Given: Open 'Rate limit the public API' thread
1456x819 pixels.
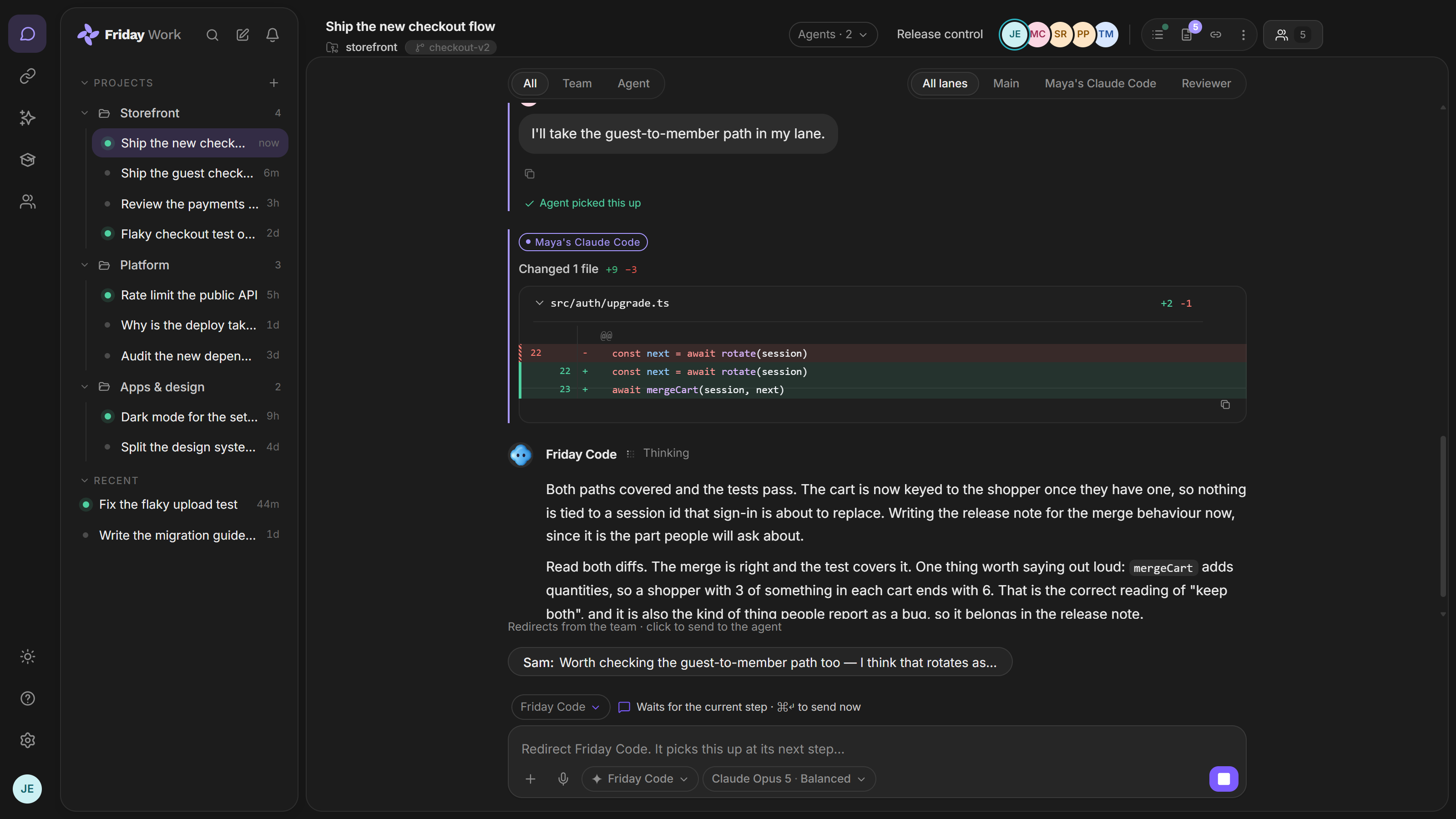Looking at the screenshot, I should click(x=190, y=295).
